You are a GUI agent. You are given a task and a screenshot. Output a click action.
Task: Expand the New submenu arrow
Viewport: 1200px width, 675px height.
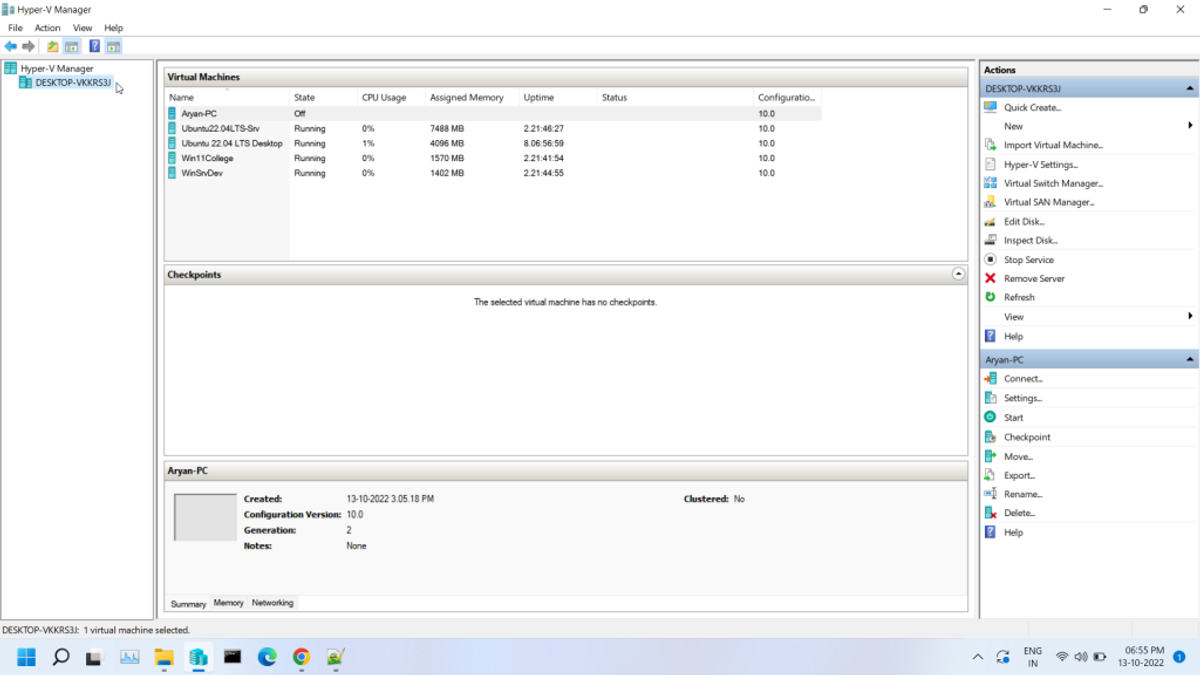(1190, 126)
